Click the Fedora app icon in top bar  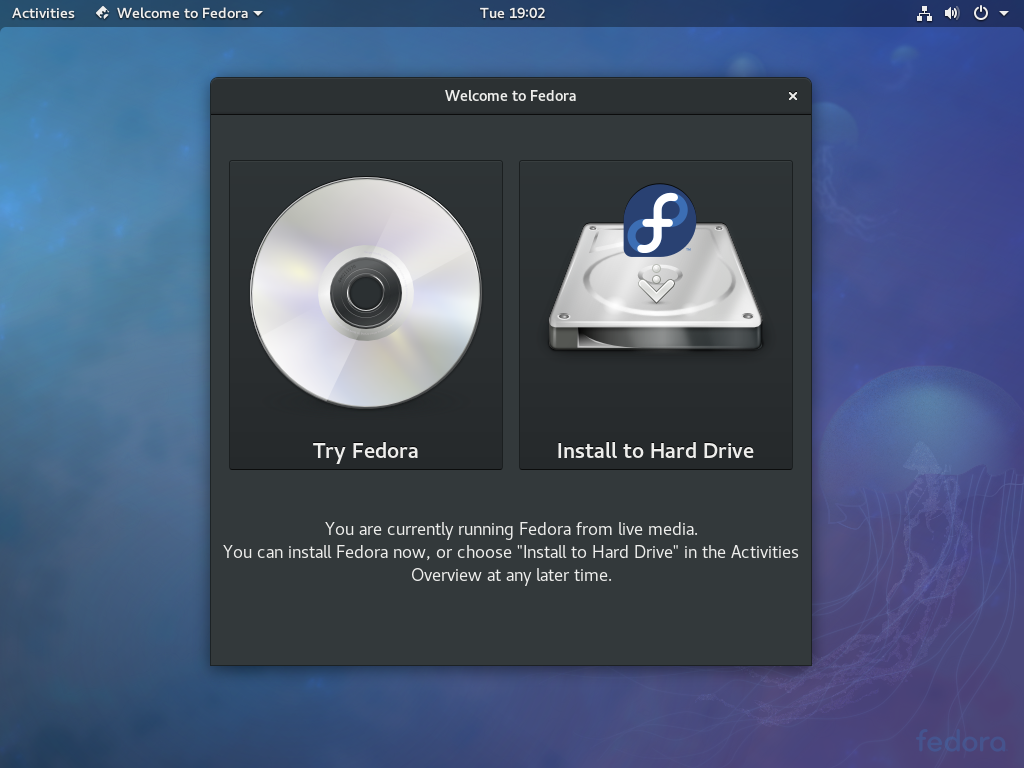[x=103, y=13]
